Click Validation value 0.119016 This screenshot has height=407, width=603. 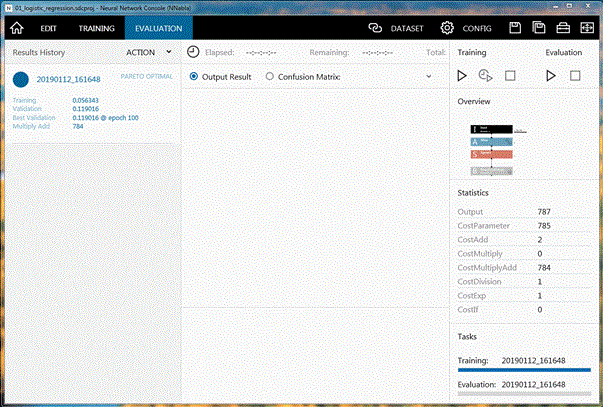(x=85, y=109)
